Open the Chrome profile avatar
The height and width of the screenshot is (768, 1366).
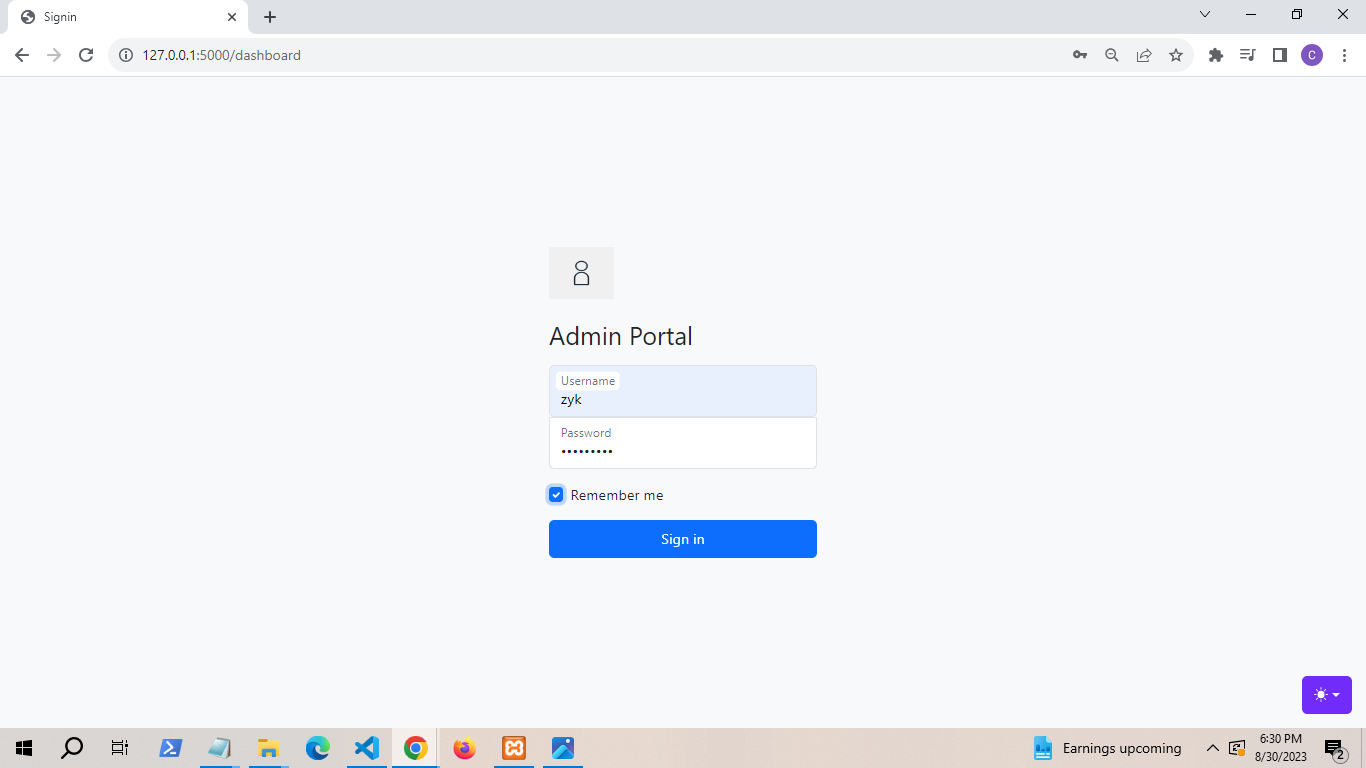click(x=1312, y=55)
